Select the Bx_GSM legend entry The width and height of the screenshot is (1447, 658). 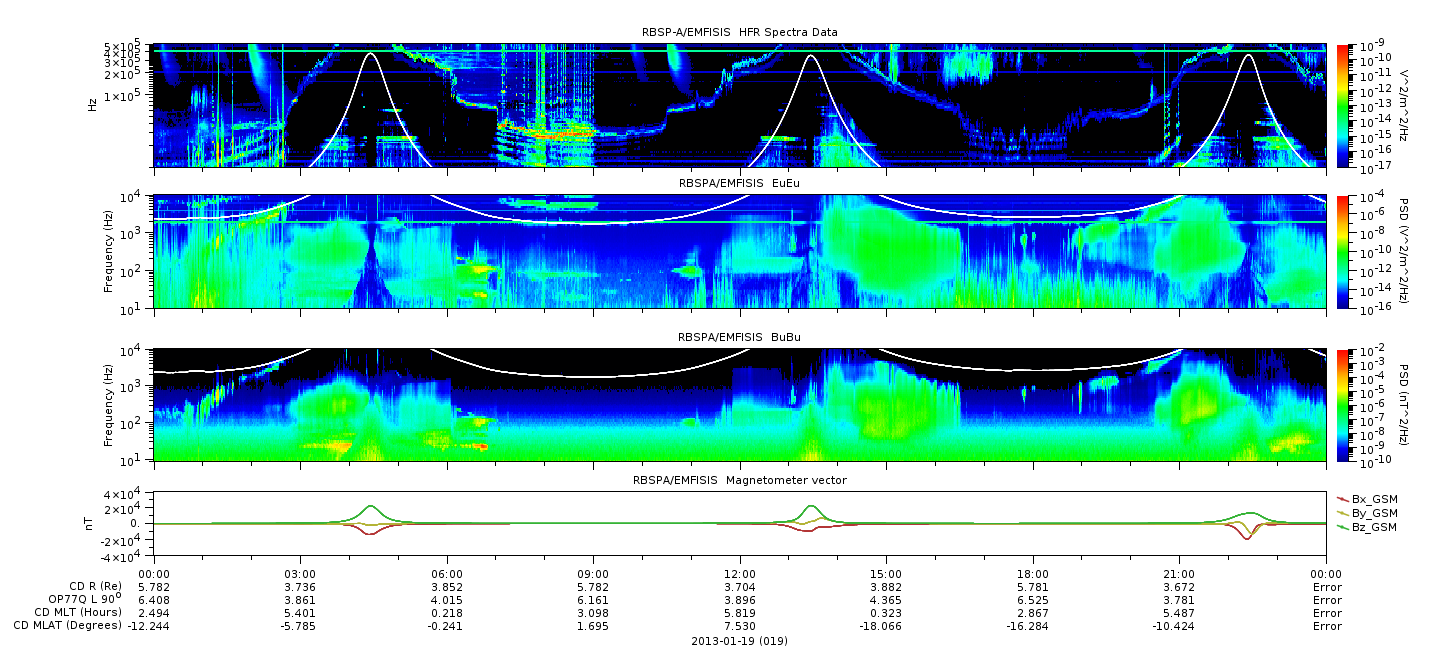1367,498
